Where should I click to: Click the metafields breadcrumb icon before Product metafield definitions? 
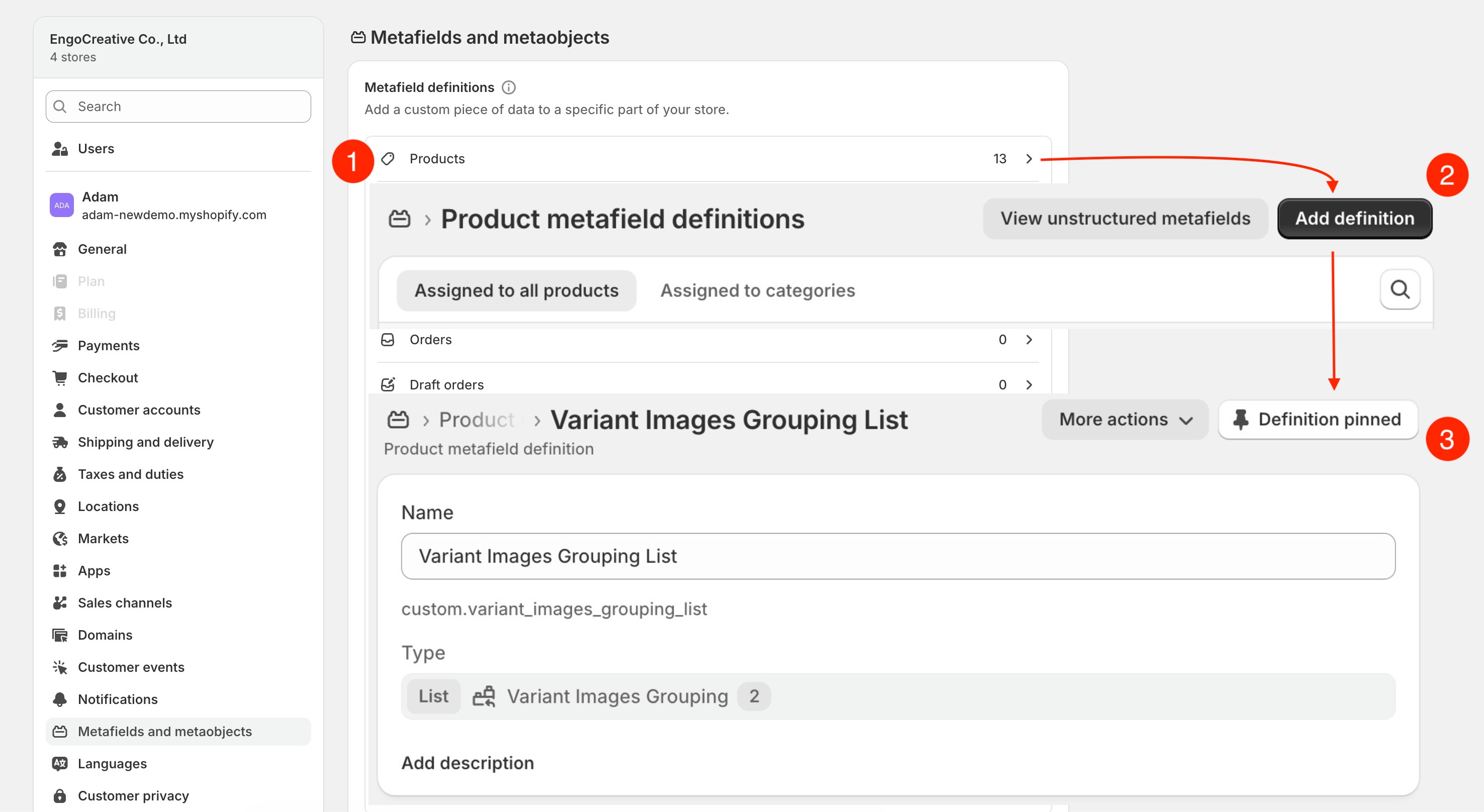(x=399, y=219)
